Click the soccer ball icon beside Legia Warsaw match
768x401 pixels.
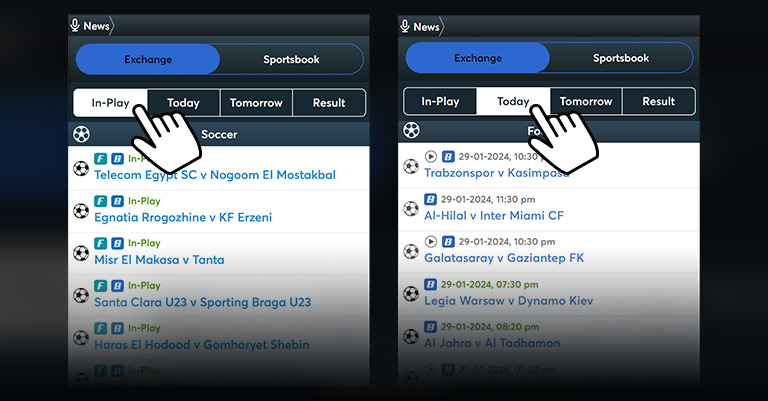[x=411, y=294]
